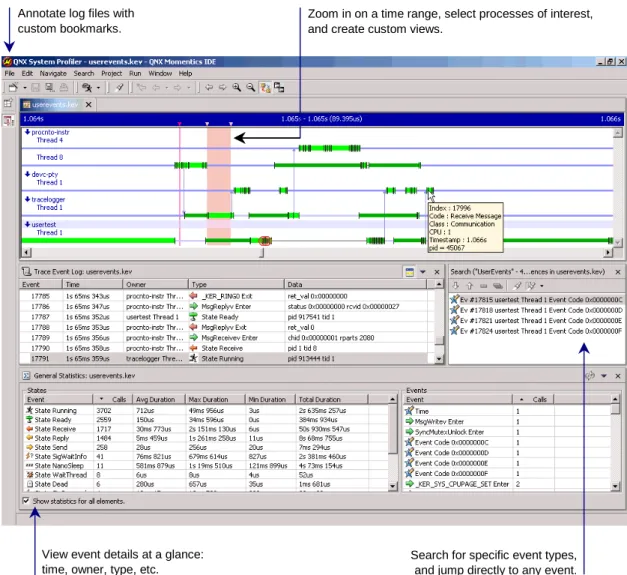
Task: Click the timeline horizontal scrollbar thumb
Action: [x=262, y=252]
